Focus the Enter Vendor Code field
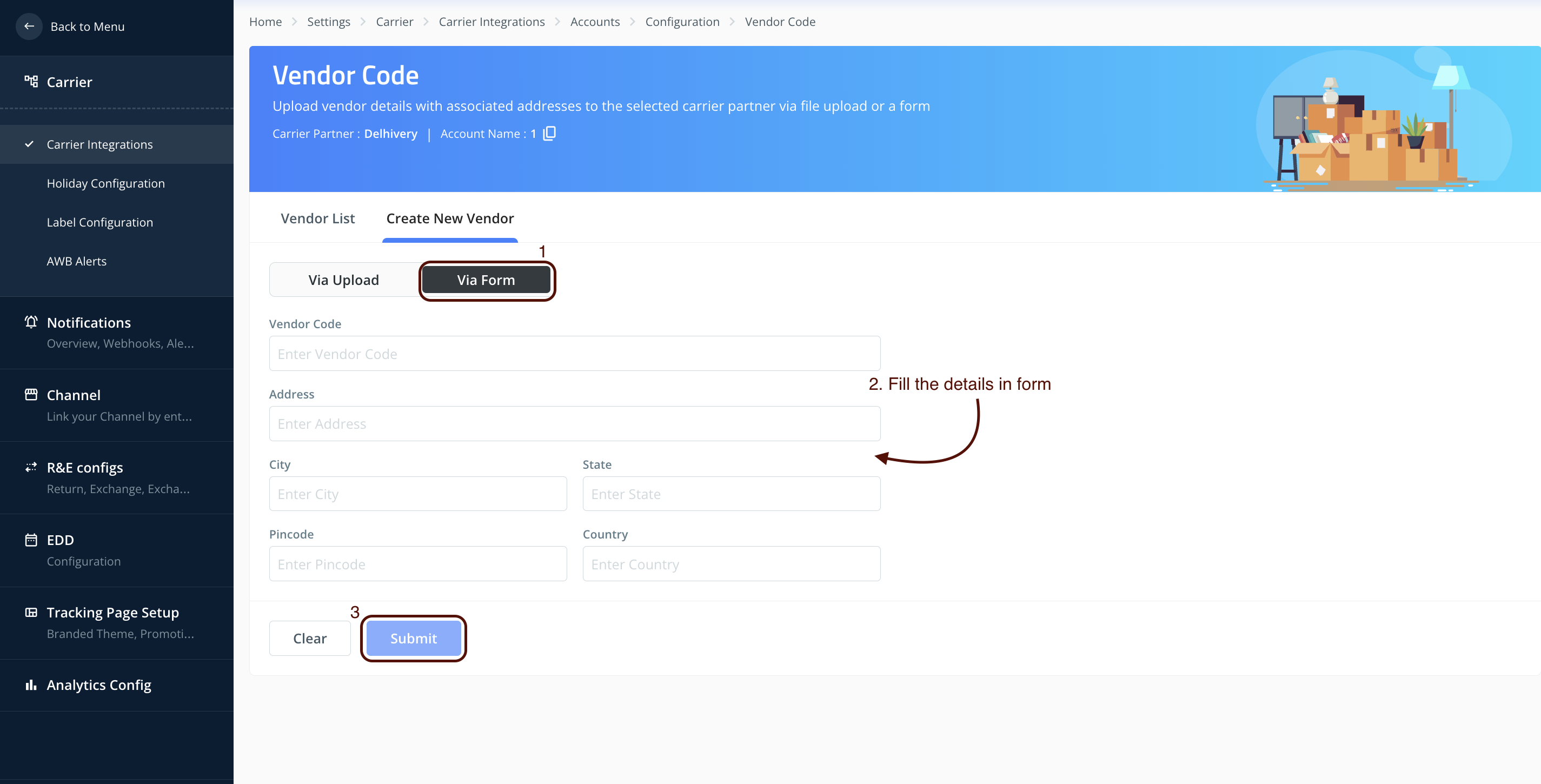This screenshot has height=784, width=1541. (574, 354)
